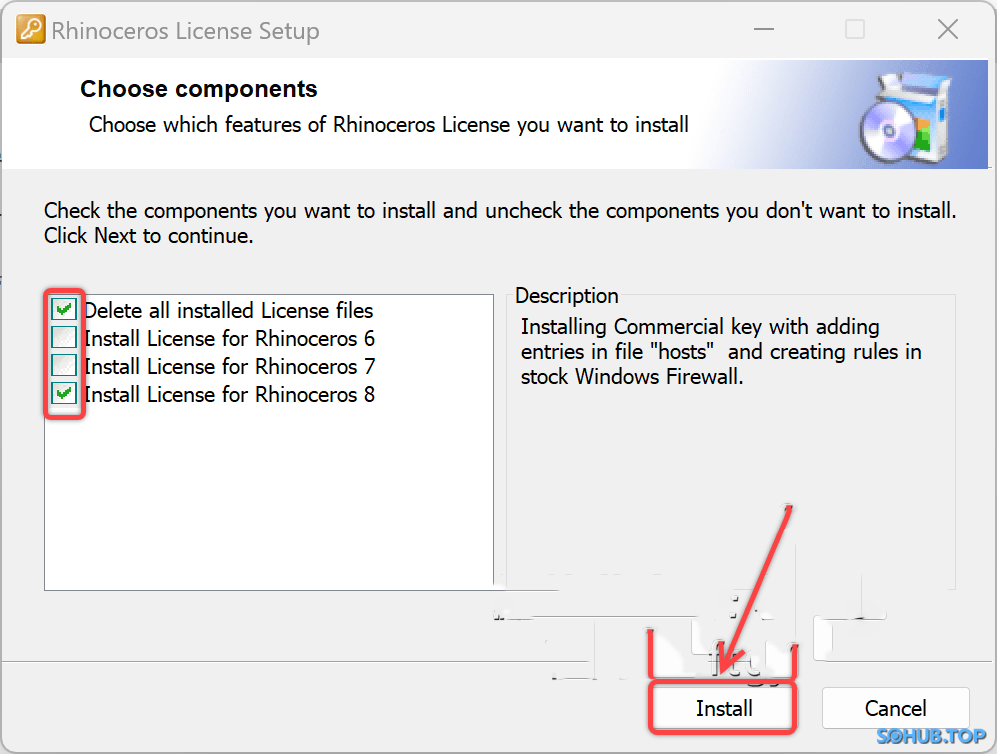This screenshot has height=754, width=997.
Task: Untick the Install License for Rhinoceros 8 checkbox
Action: (65, 394)
